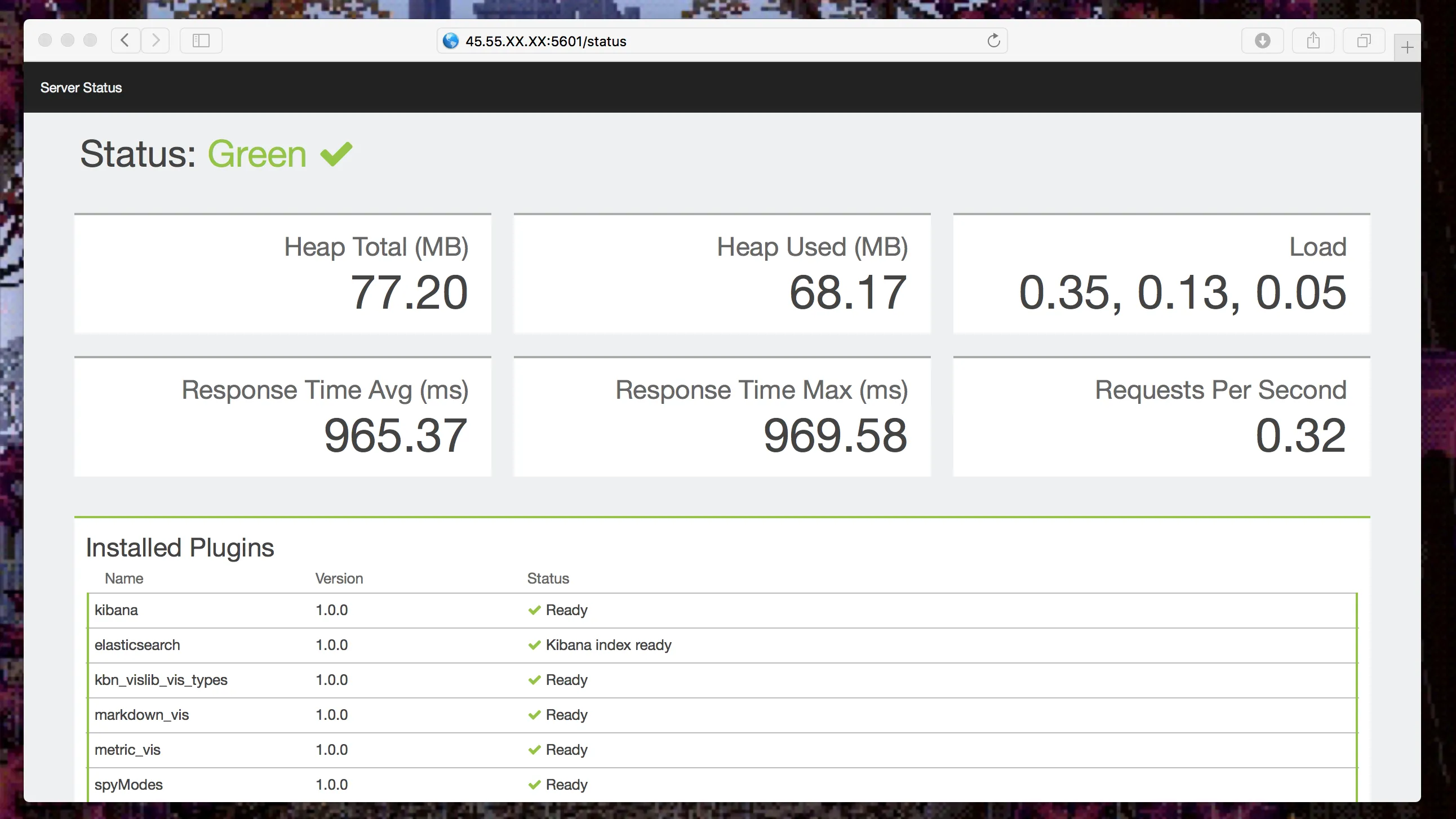This screenshot has height=819, width=1456.
Task: Open the downloads icon in toolbar
Action: click(1262, 41)
